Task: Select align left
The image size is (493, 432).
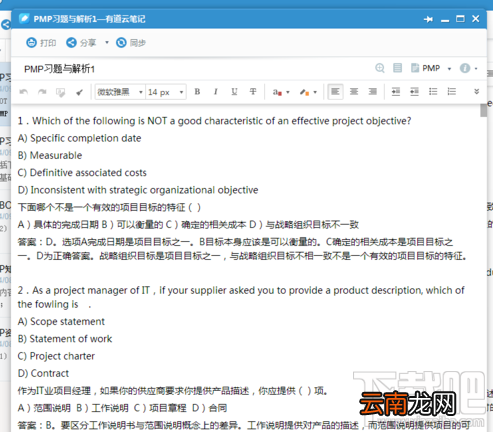Action: [x=335, y=91]
